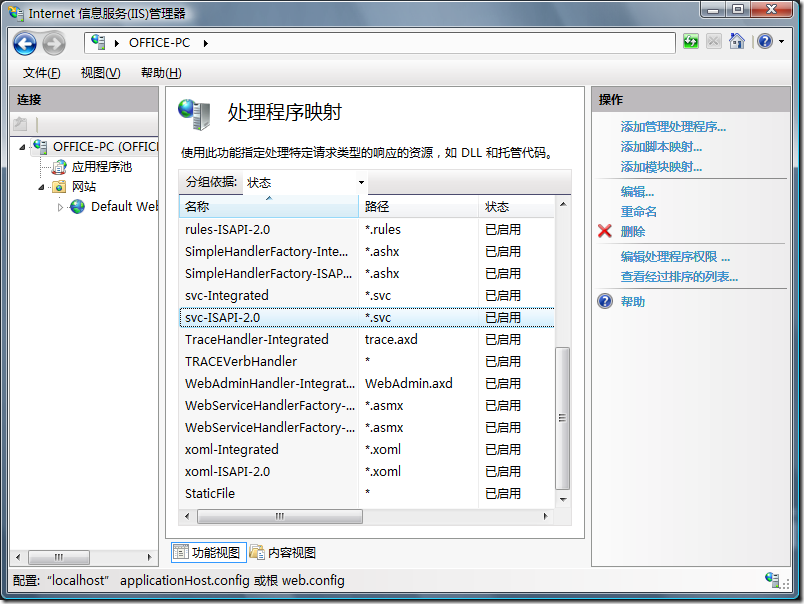Viewport: 804px width, 604px height.
Task: Click the Home icon in toolbar
Action: click(x=737, y=42)
